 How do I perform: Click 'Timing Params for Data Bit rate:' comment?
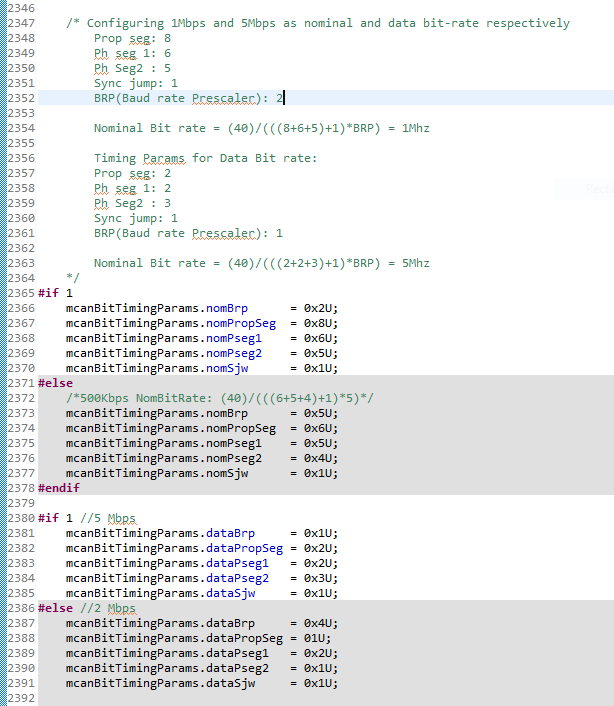[205, 158]
